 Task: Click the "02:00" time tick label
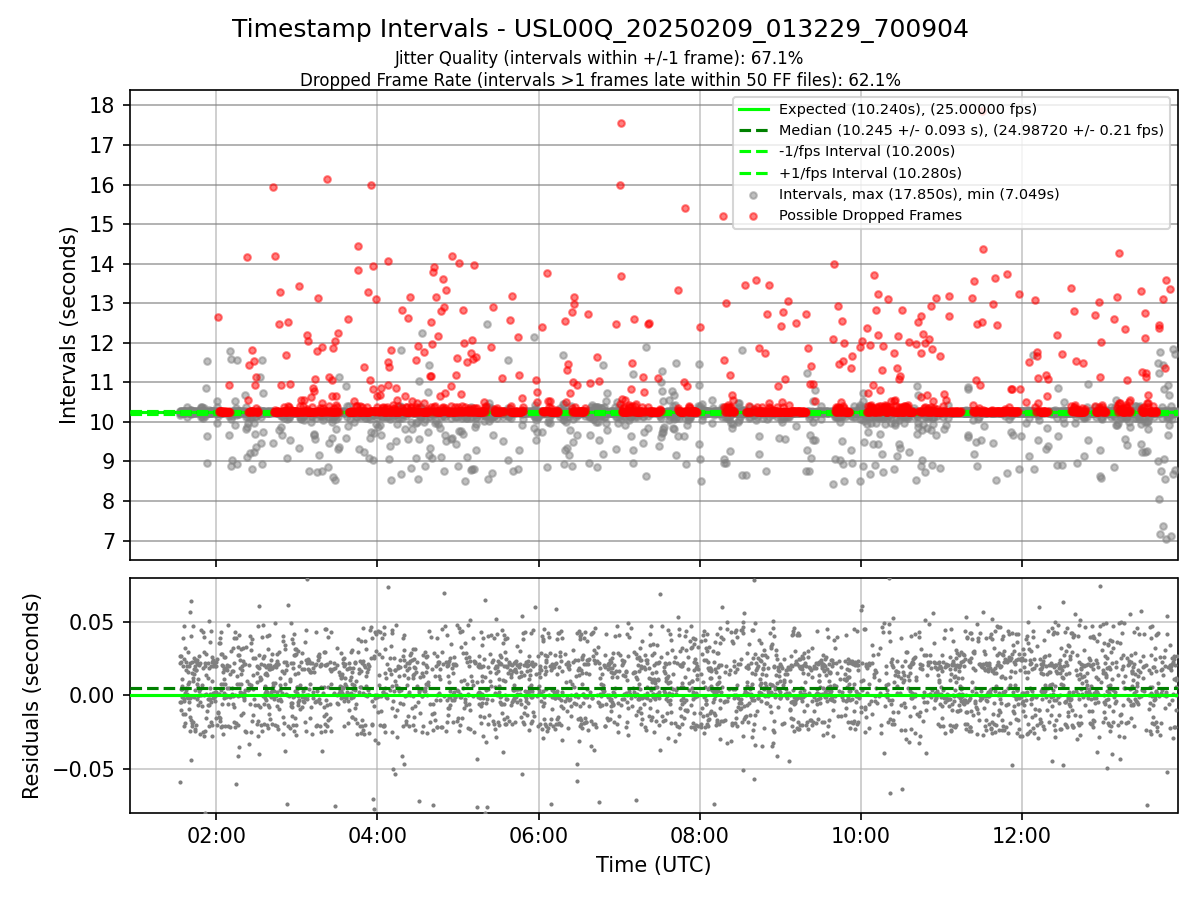[x=216, y=836]
